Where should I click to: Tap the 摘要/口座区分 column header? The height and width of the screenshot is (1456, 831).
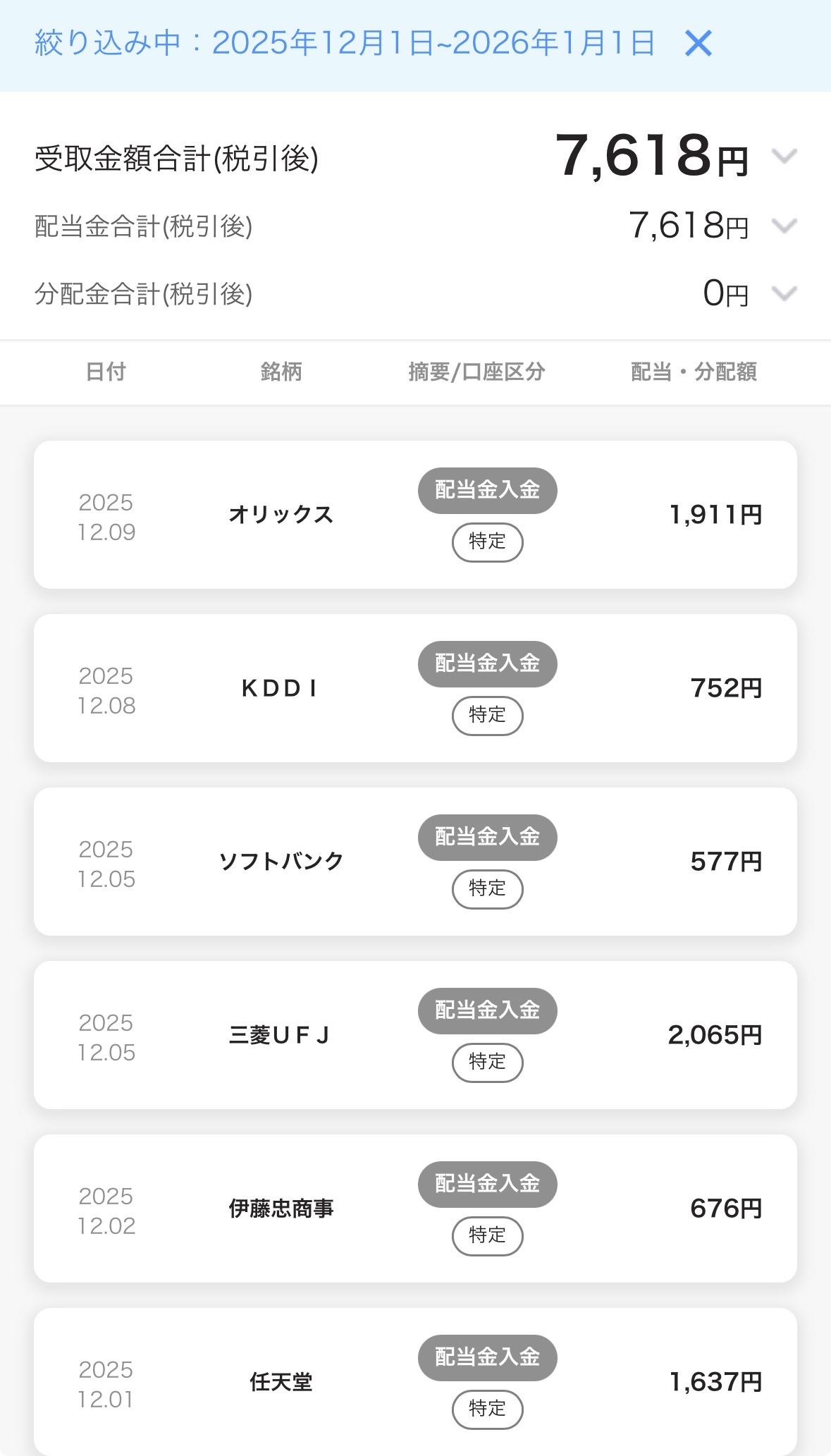[476, 372]
